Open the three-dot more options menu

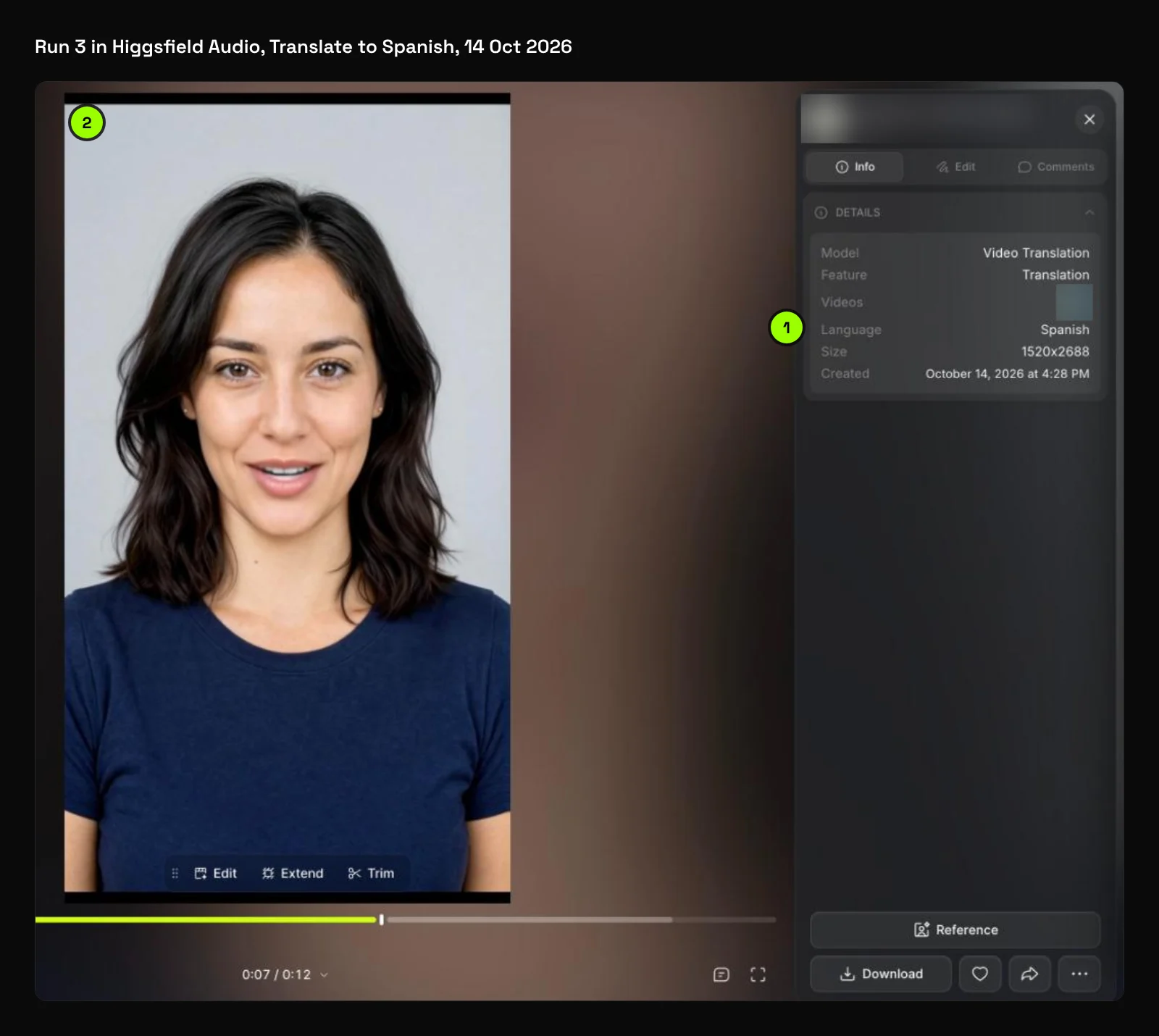coord(1079,974)
